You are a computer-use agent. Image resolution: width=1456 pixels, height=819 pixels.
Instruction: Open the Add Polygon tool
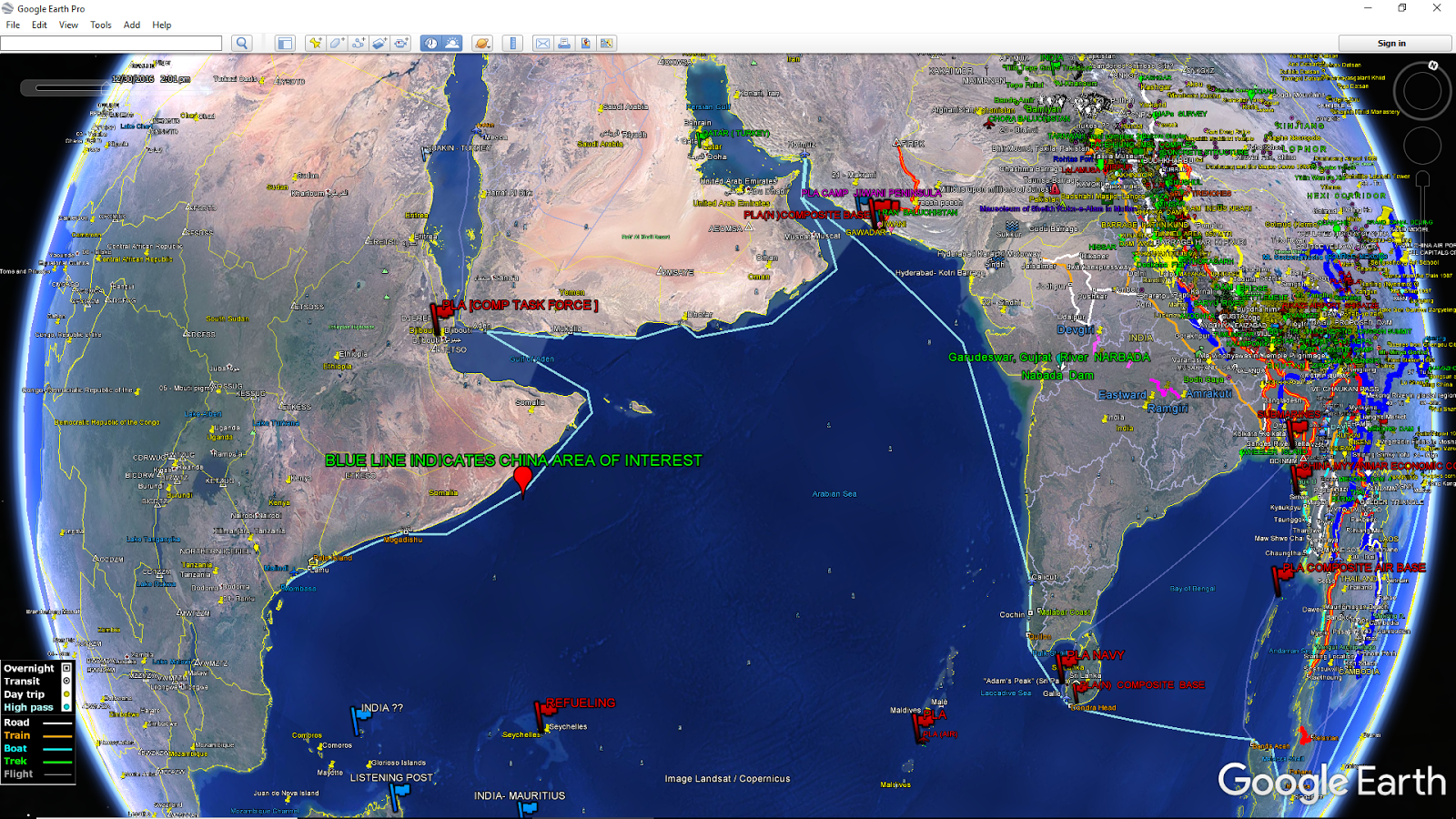(337, 43)
